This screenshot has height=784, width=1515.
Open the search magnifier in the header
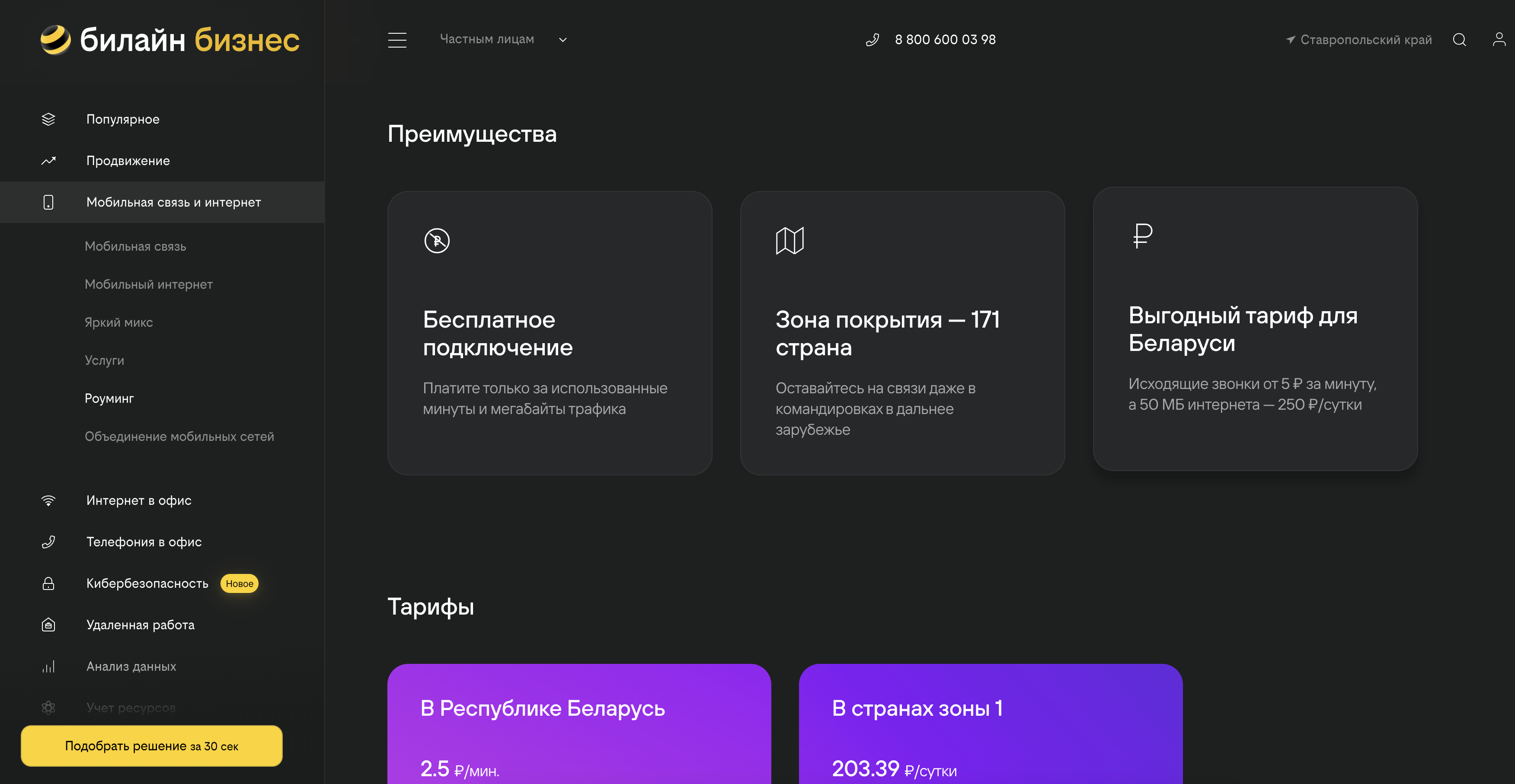pos(1460,39)
